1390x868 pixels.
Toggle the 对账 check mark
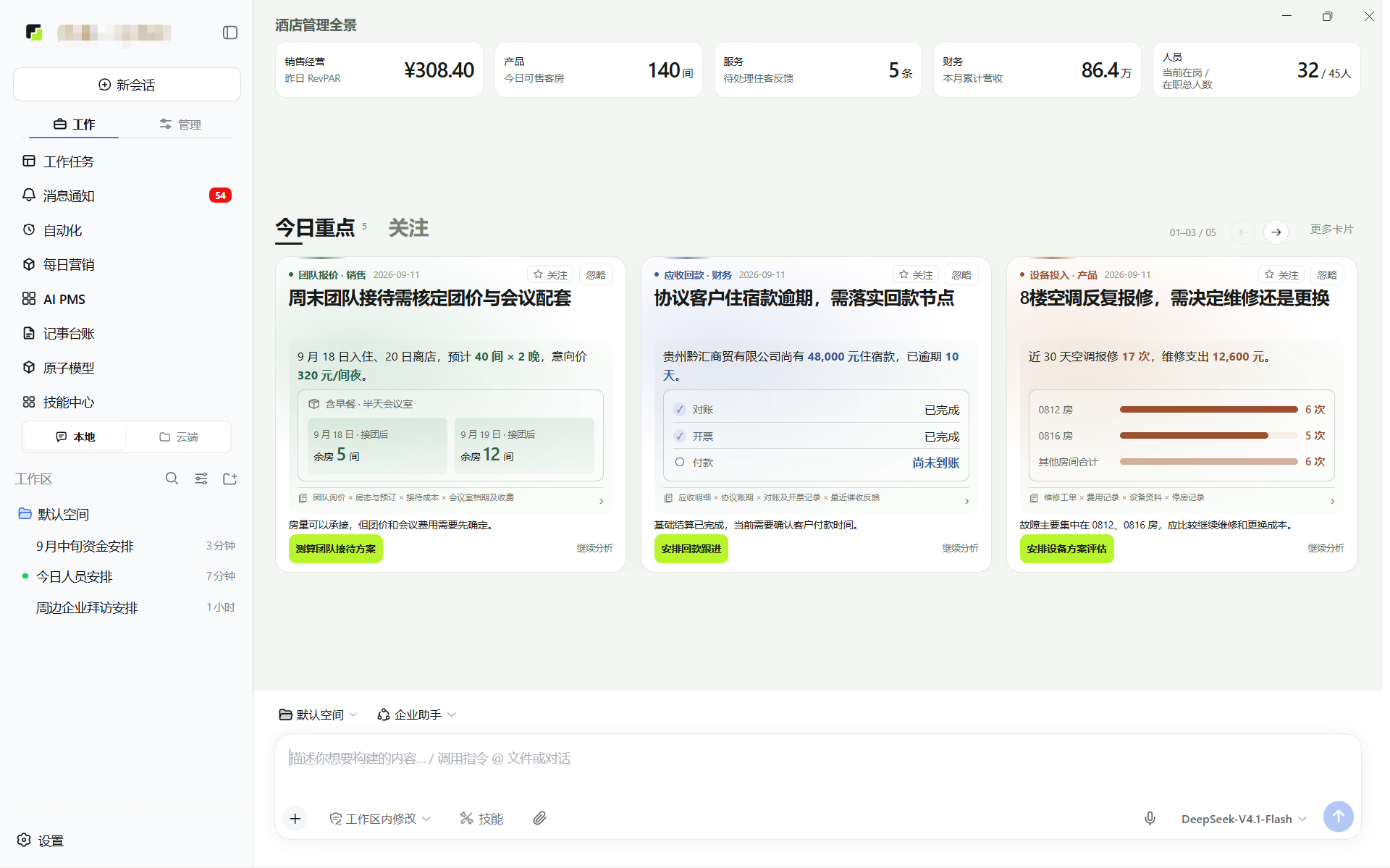(x=680, y=410)
